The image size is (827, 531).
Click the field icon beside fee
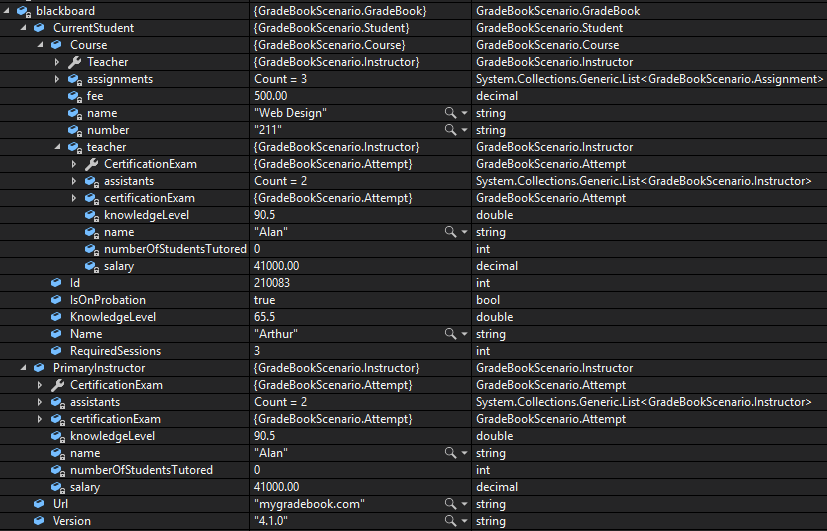[x=74, y=96]
